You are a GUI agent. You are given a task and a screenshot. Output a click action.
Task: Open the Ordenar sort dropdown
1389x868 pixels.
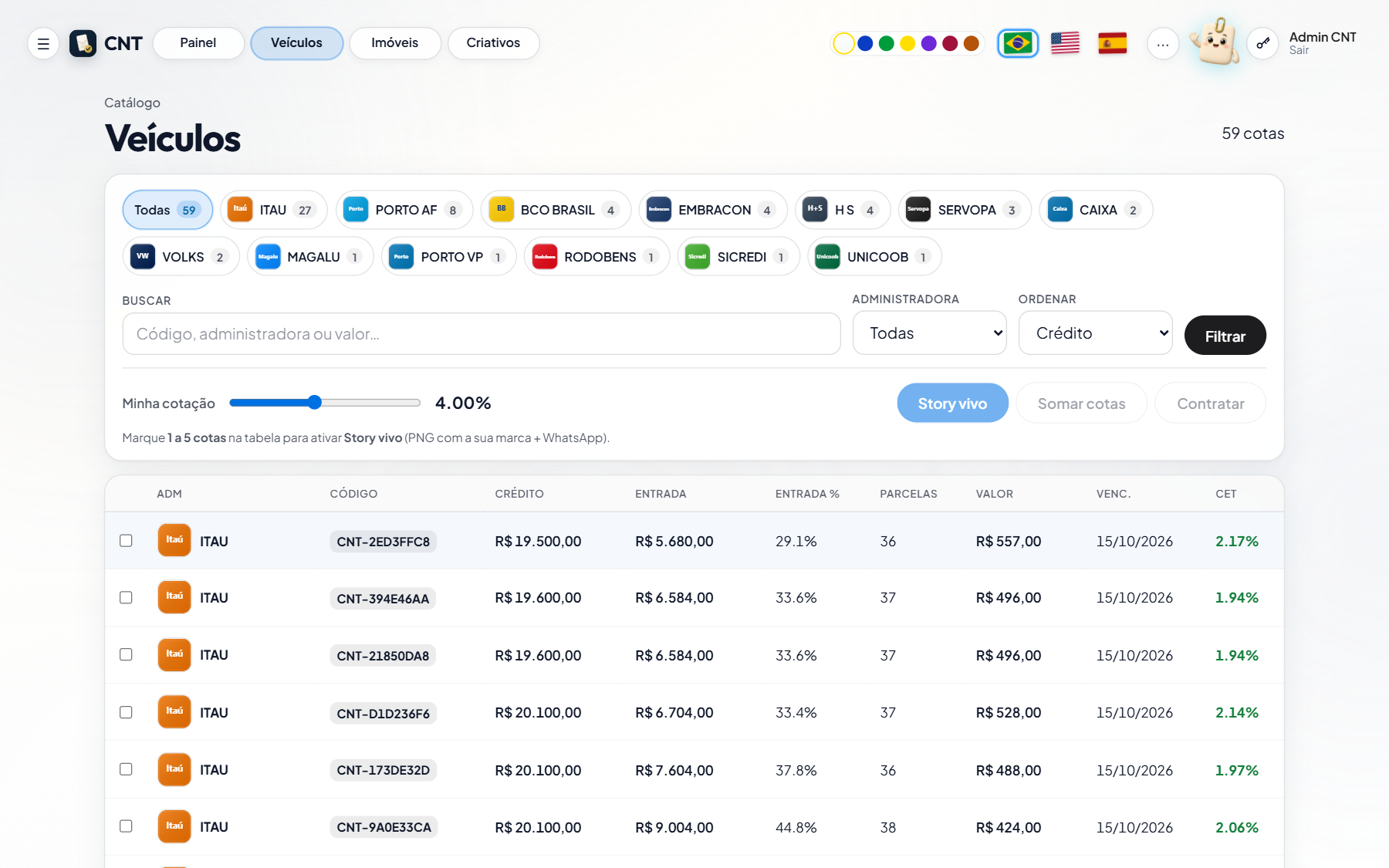click(x=1095, y=333)
